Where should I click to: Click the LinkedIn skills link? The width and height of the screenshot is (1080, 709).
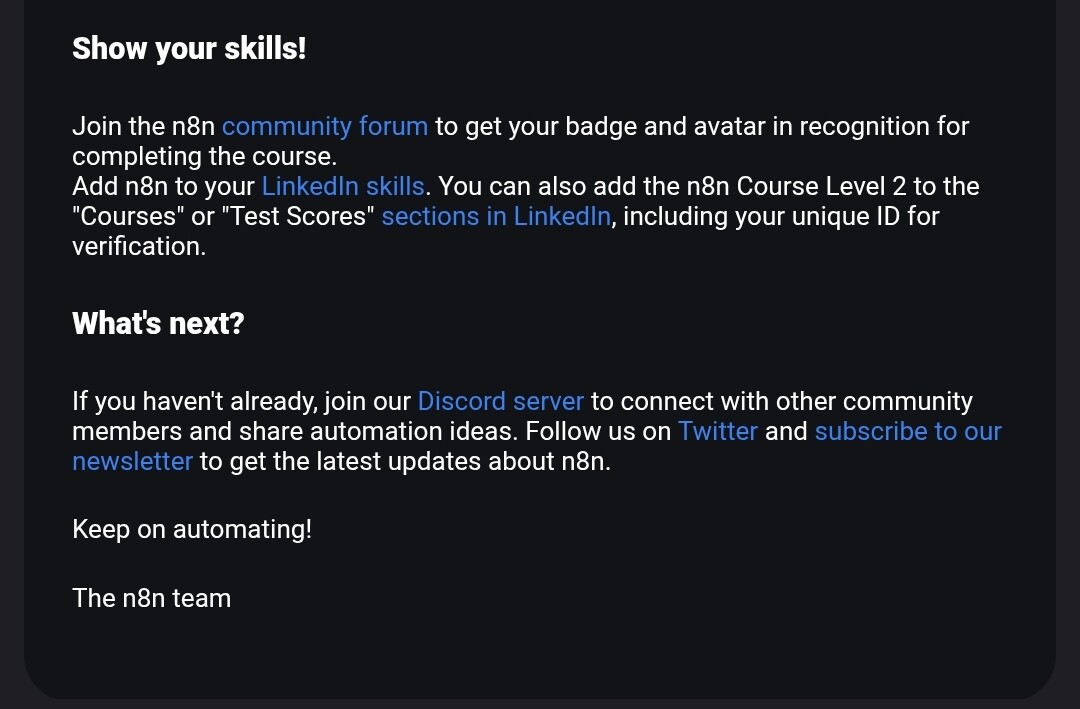click(x=343, y=187)
